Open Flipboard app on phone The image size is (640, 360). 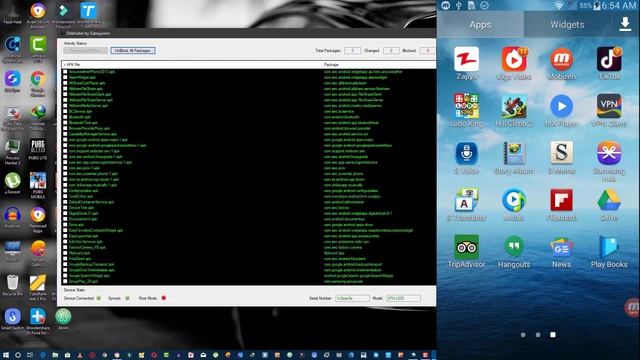pyautogui.click(x=561, y=200)
